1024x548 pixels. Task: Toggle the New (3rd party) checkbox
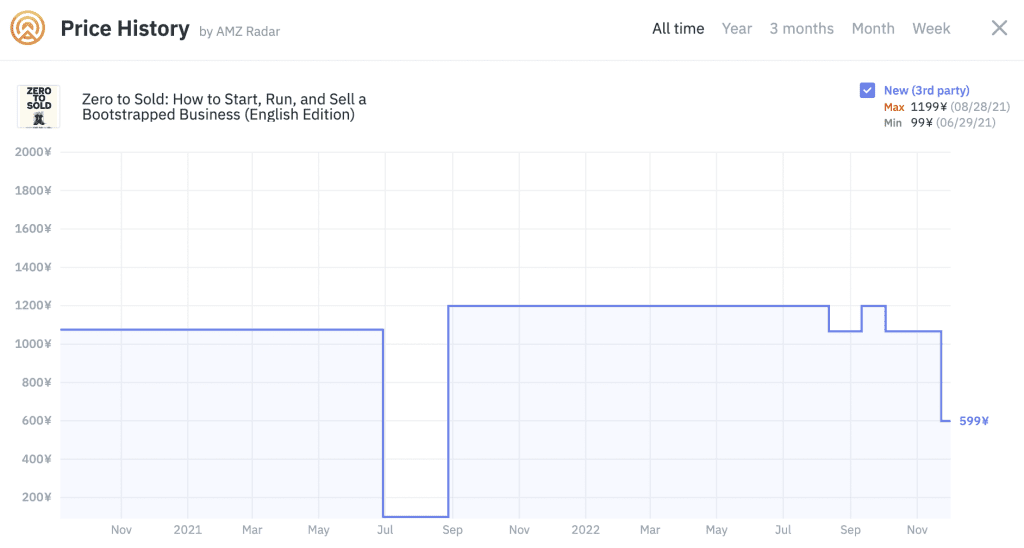click(x=868, y=91)
